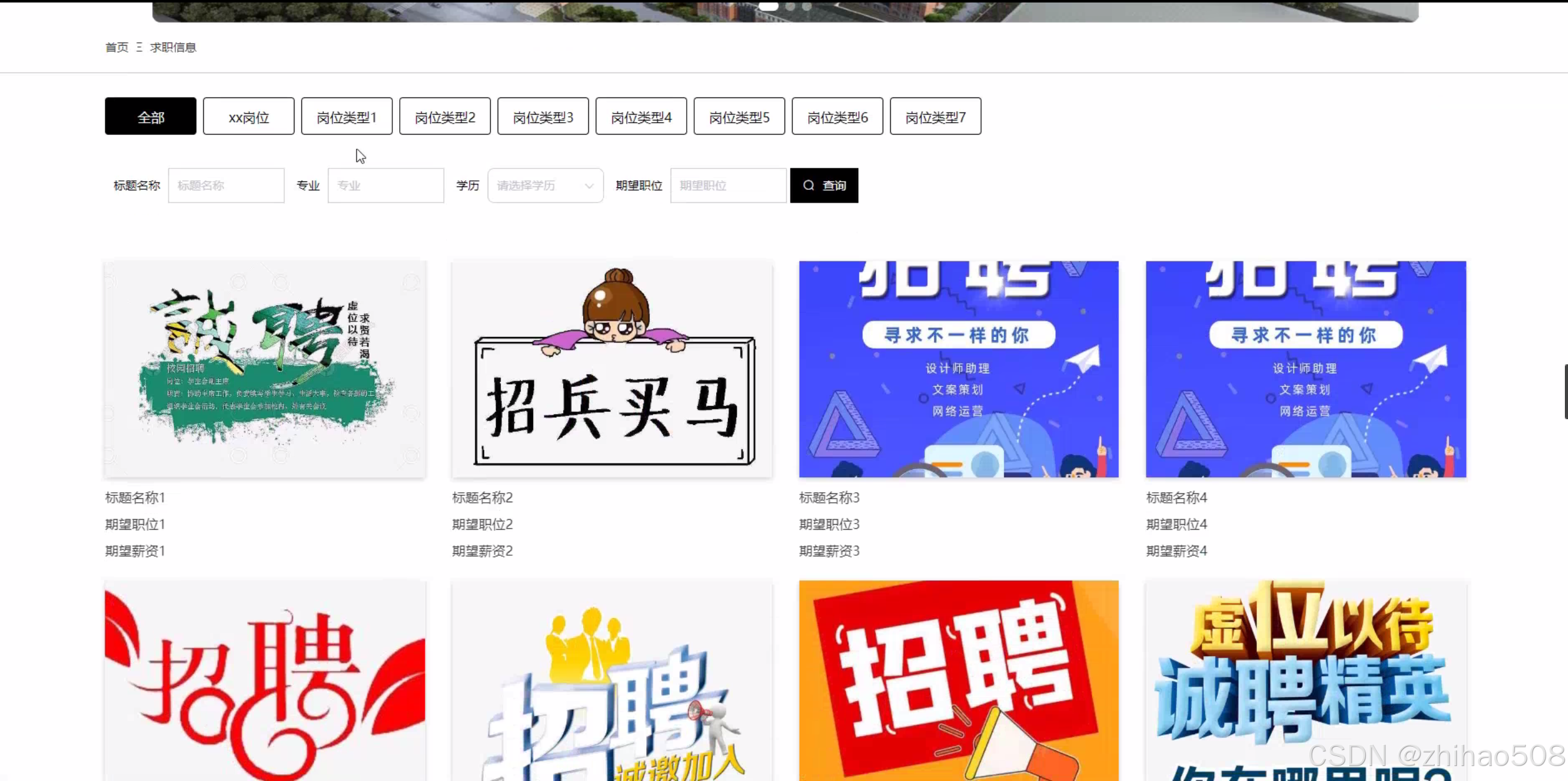Click the 学历 dropdown chevron arrow
Viewport: 1568px width, 781px height.
point(589,186)
